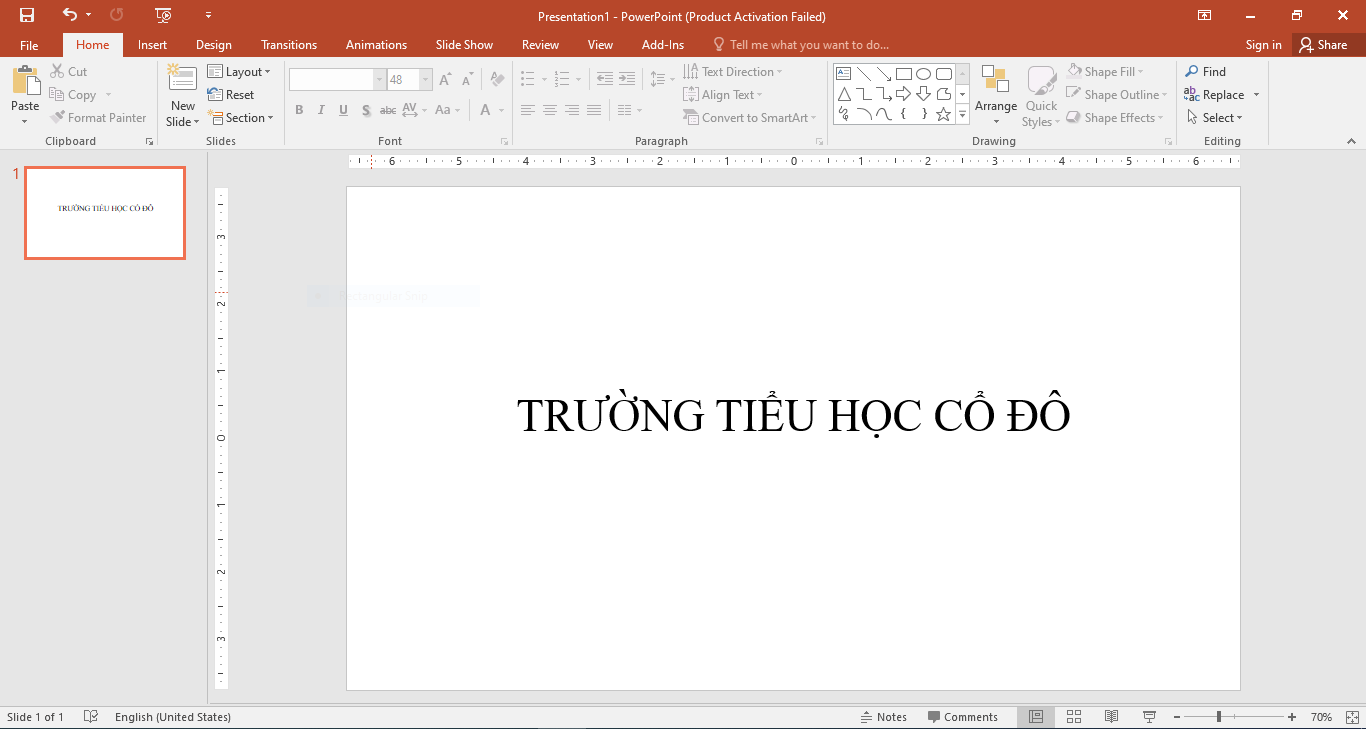
Task: Open the font size dropdown
Action: pyautogui.click(x=426, y=80)
